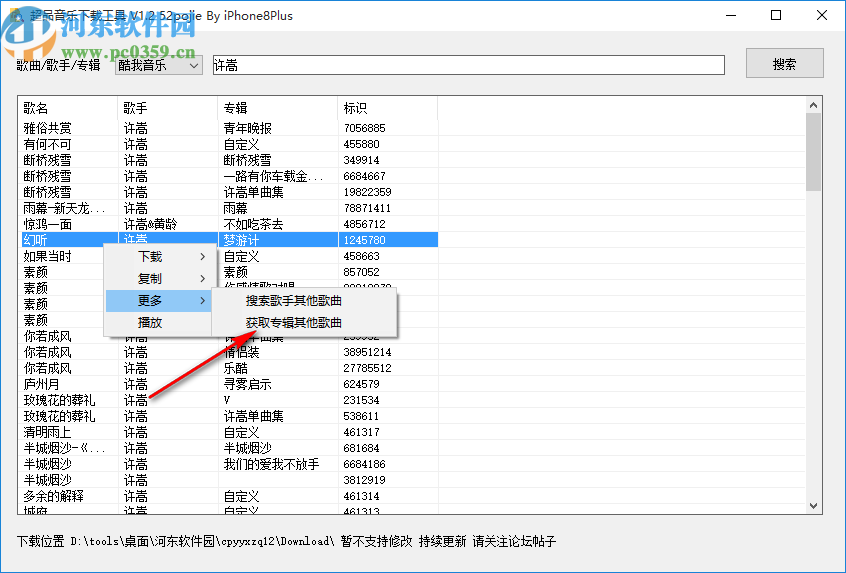Click the ID cell 19822359
846x573 pixels.
pos(367,192)
